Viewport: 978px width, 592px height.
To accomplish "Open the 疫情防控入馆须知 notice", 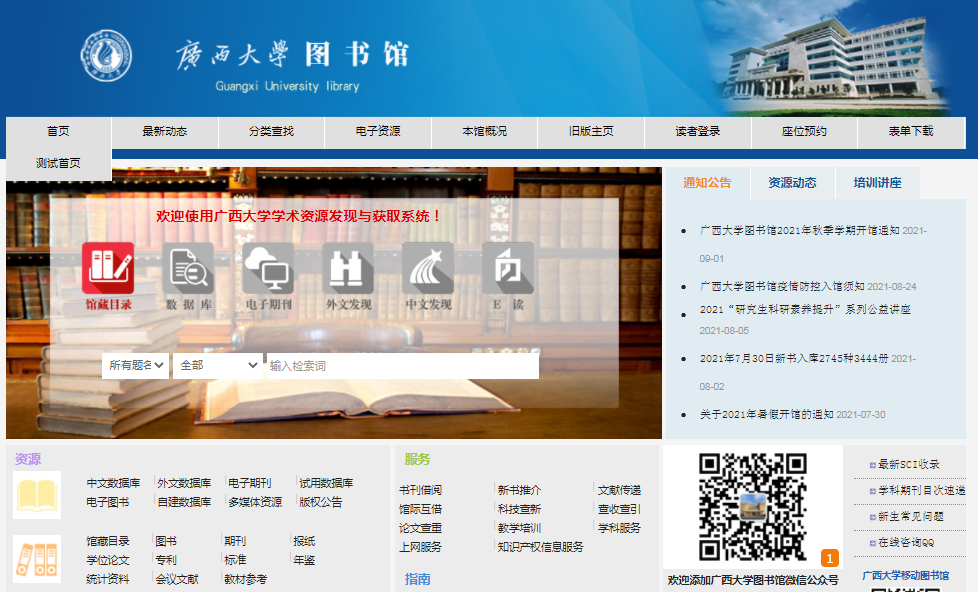I will click(x=782, y=286).
